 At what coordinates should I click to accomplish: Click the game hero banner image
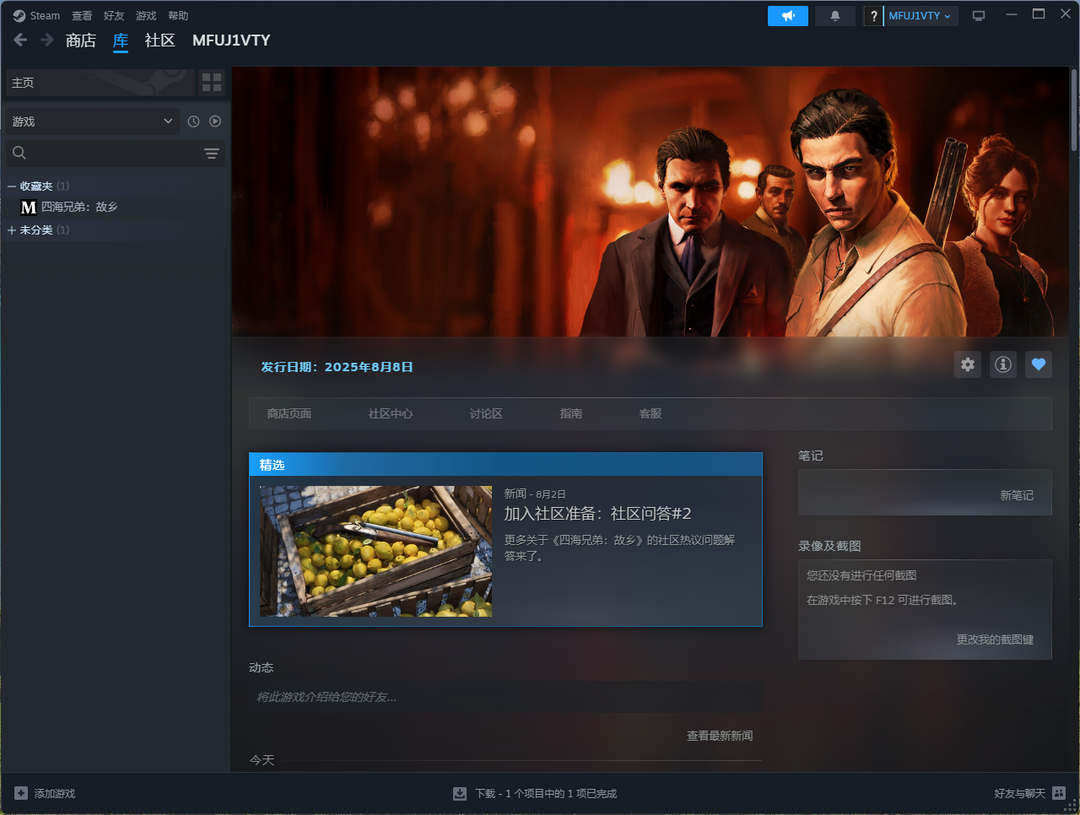[650, 202]
